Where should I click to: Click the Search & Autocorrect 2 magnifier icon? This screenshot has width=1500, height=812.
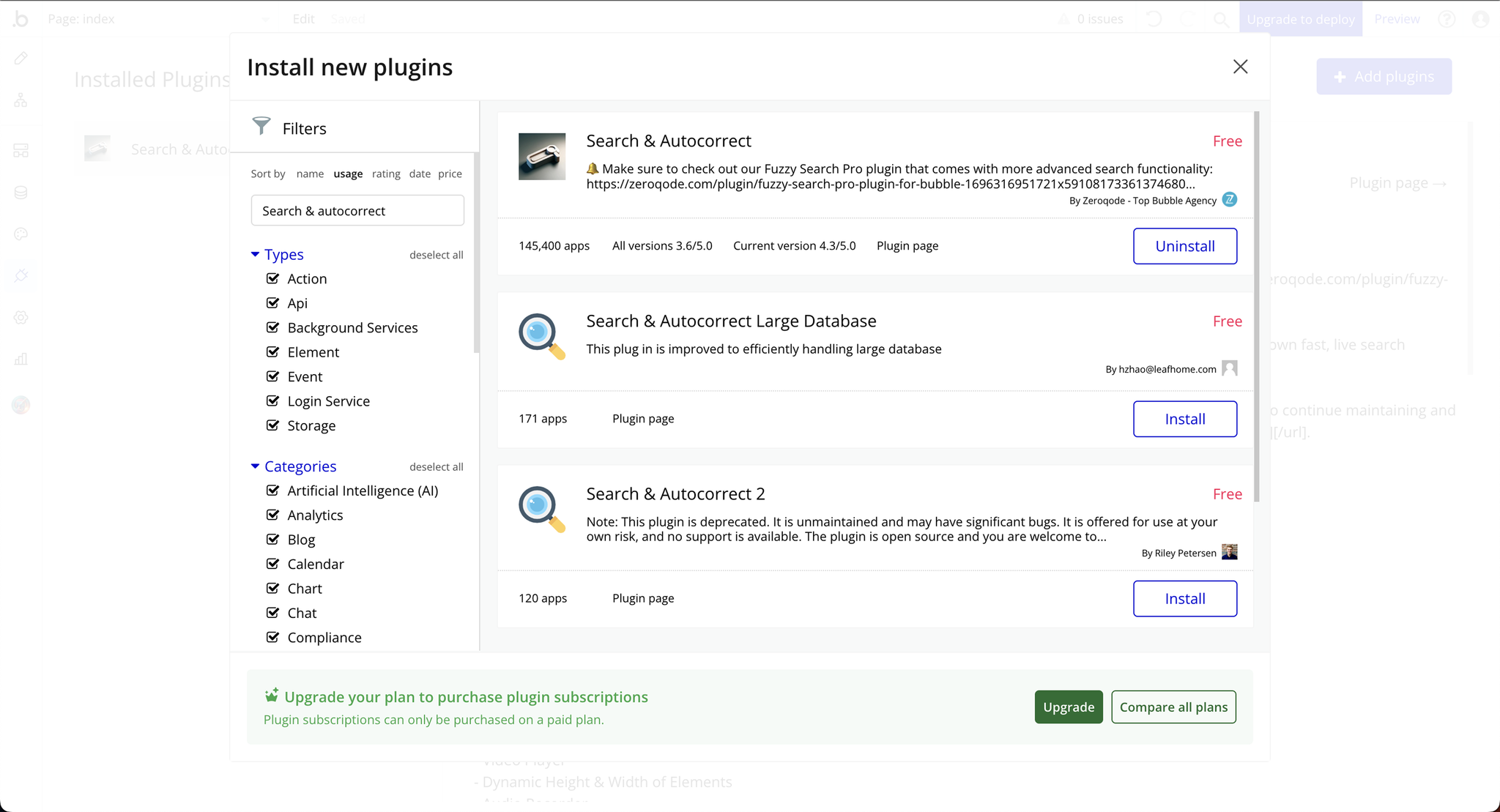(542, 510)
